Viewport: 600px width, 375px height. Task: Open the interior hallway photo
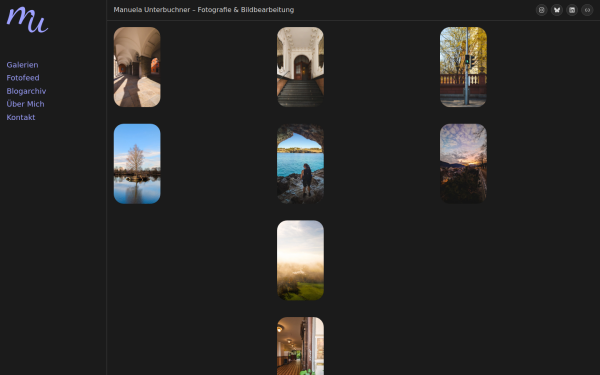pyautogui.click(x=300, y=346)
